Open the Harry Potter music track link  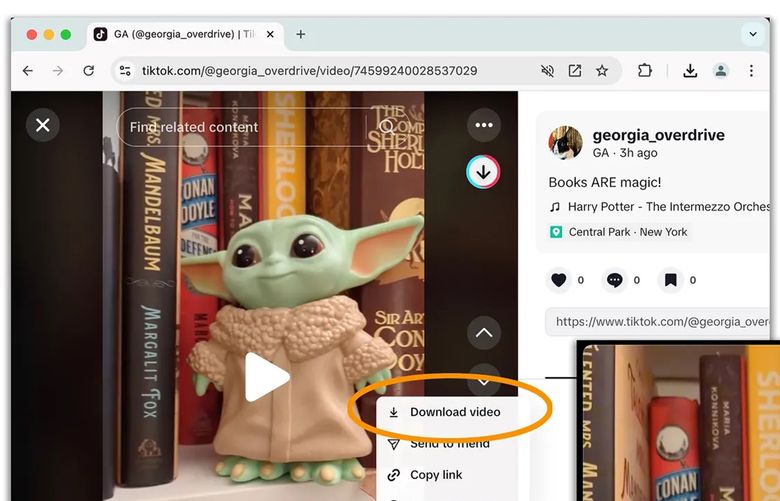662,206
